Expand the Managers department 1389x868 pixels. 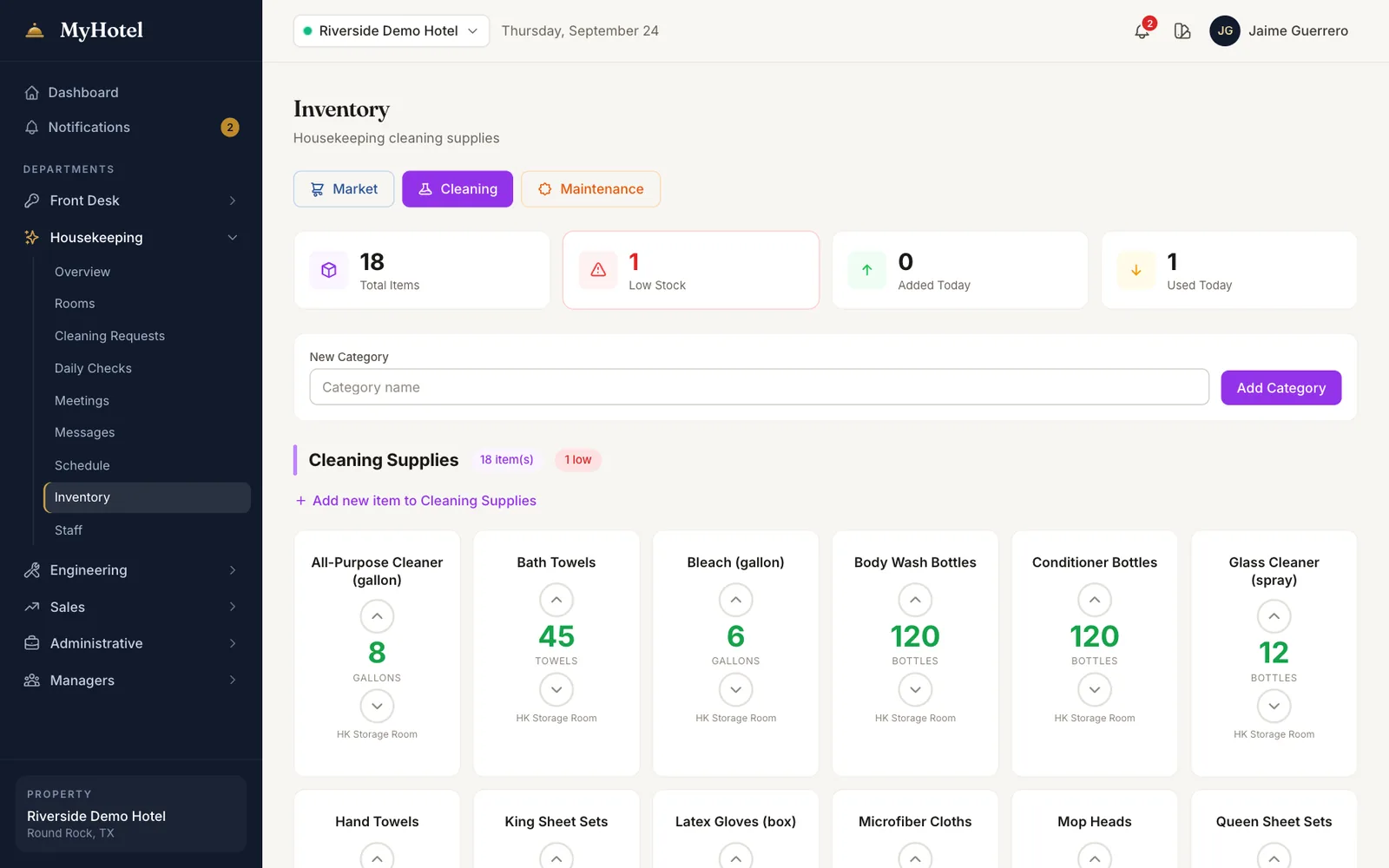[130, 681]
